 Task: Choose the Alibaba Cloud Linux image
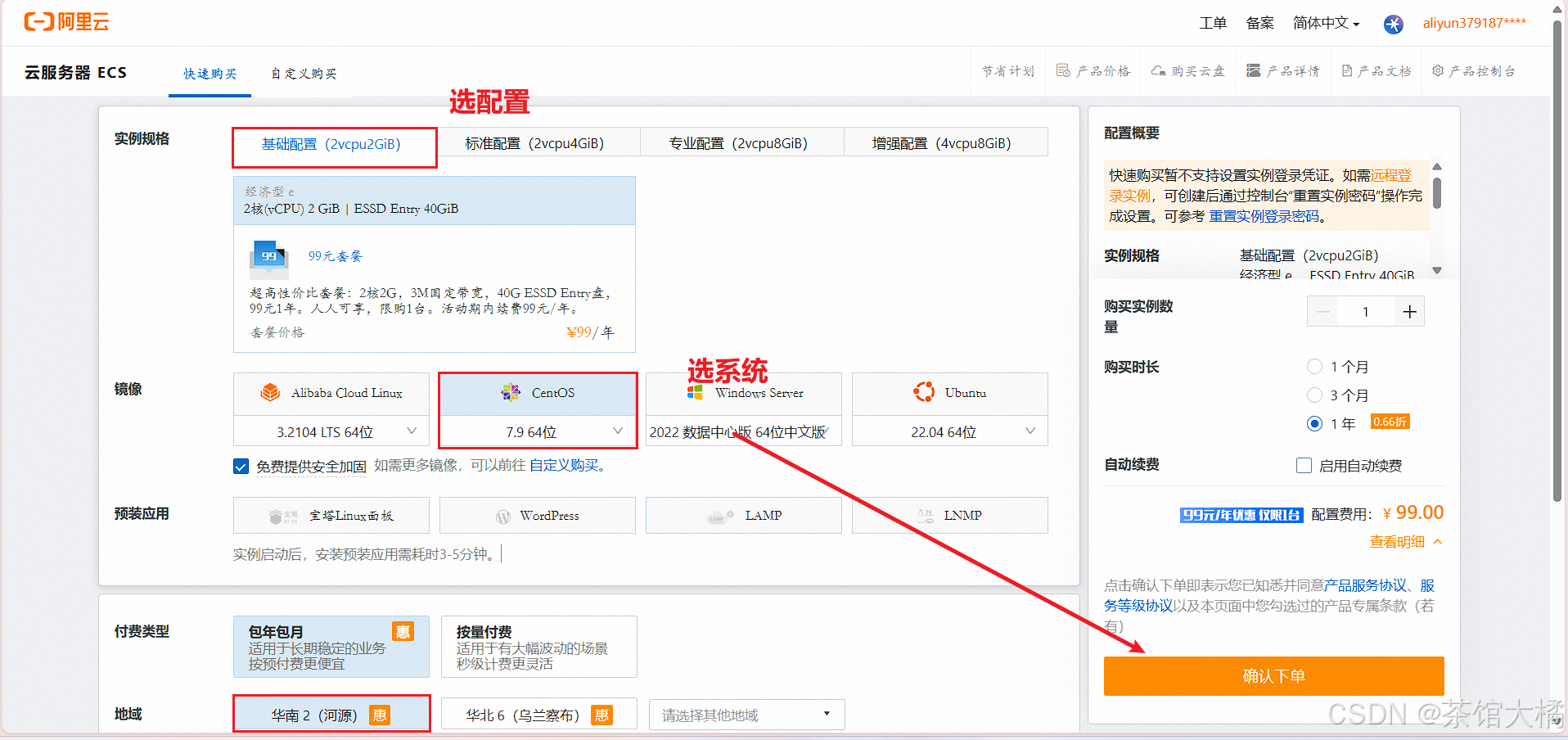click(331, 393)
